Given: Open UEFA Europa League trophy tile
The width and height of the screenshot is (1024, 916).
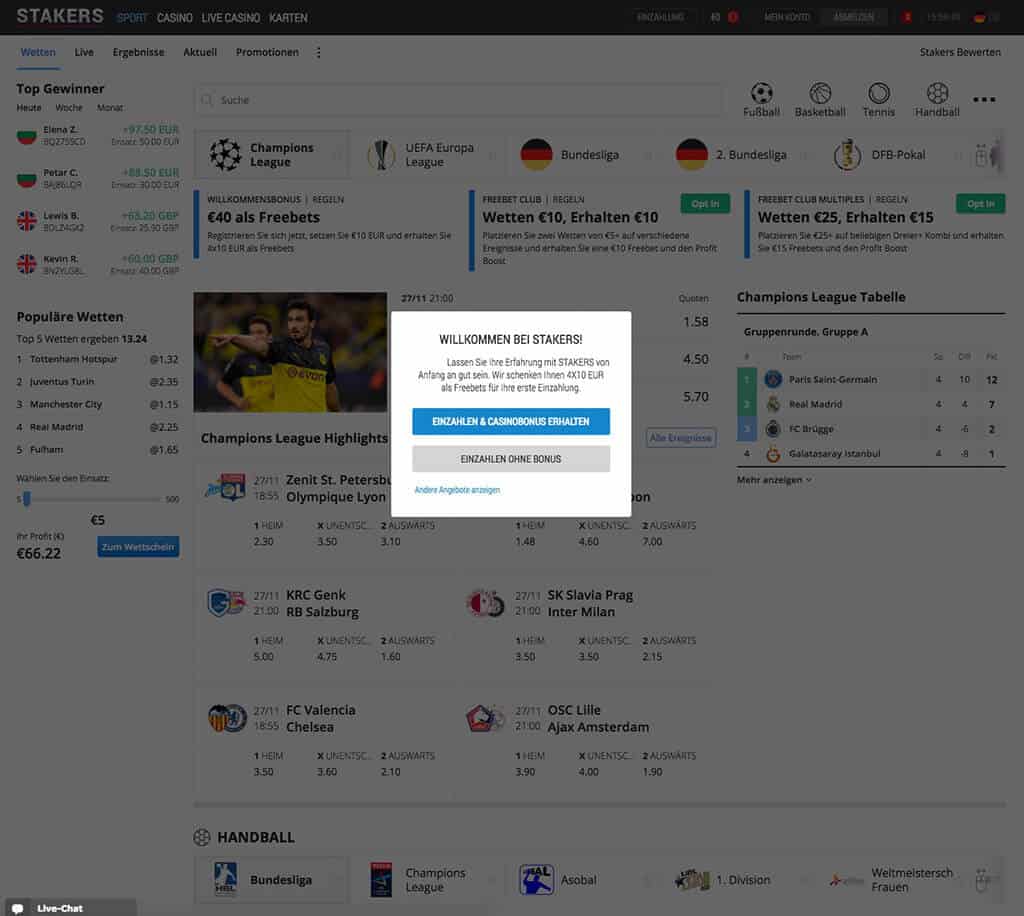Looking at the screenshot, I should (x=426, y=155).
